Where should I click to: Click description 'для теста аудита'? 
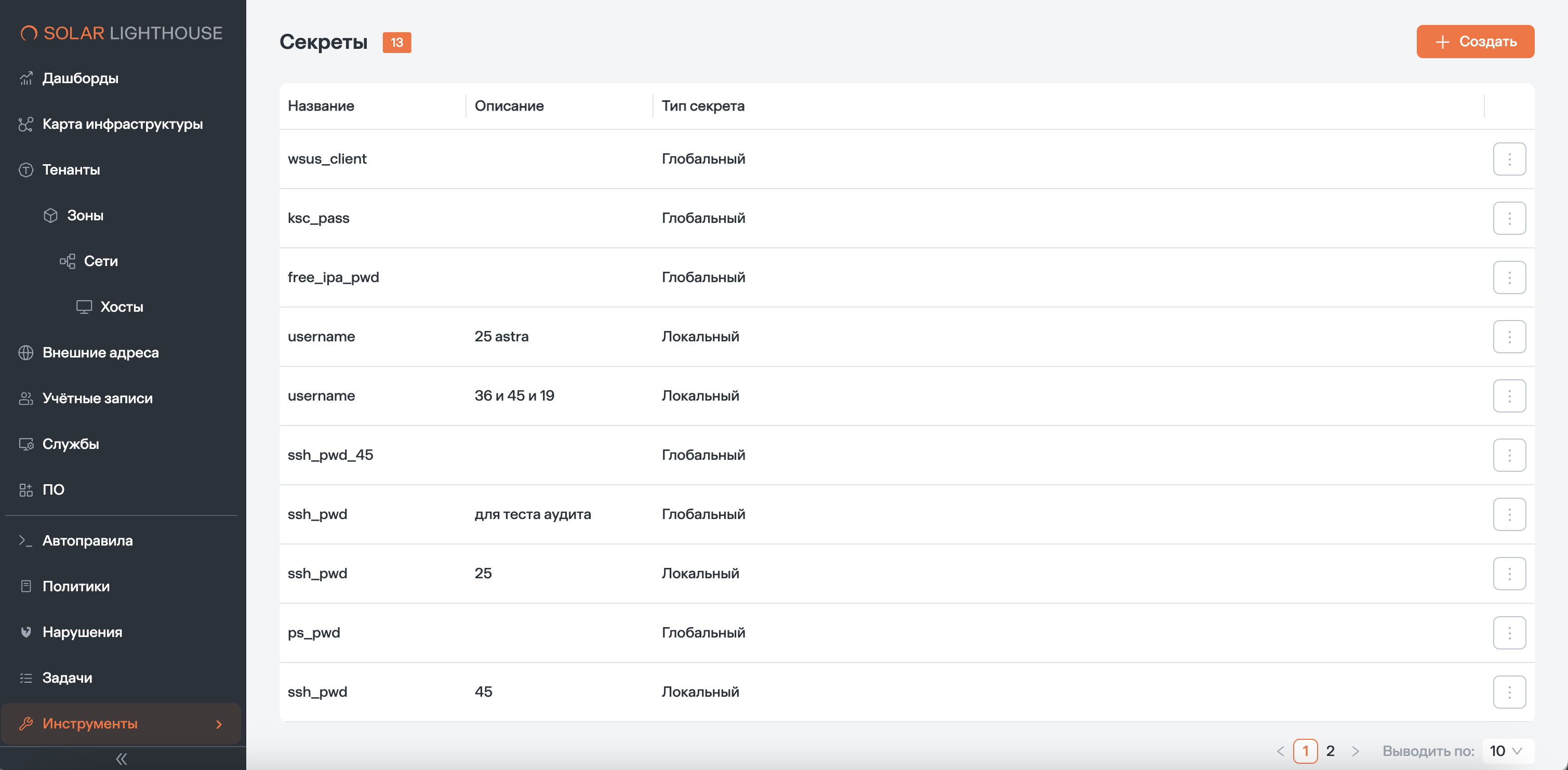[533, 514]
